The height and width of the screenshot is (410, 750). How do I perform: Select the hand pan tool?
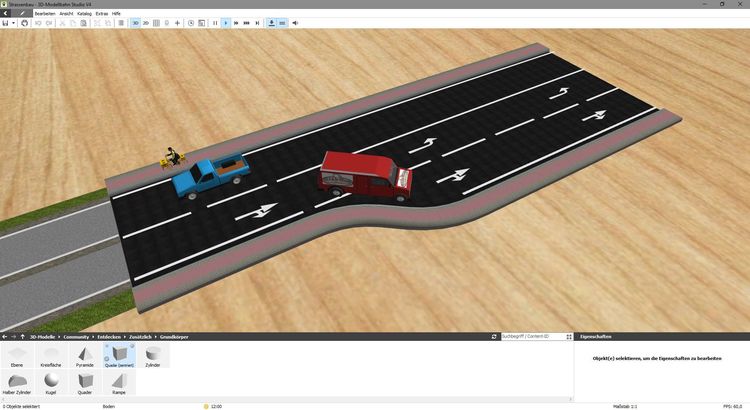click(26, 22)
